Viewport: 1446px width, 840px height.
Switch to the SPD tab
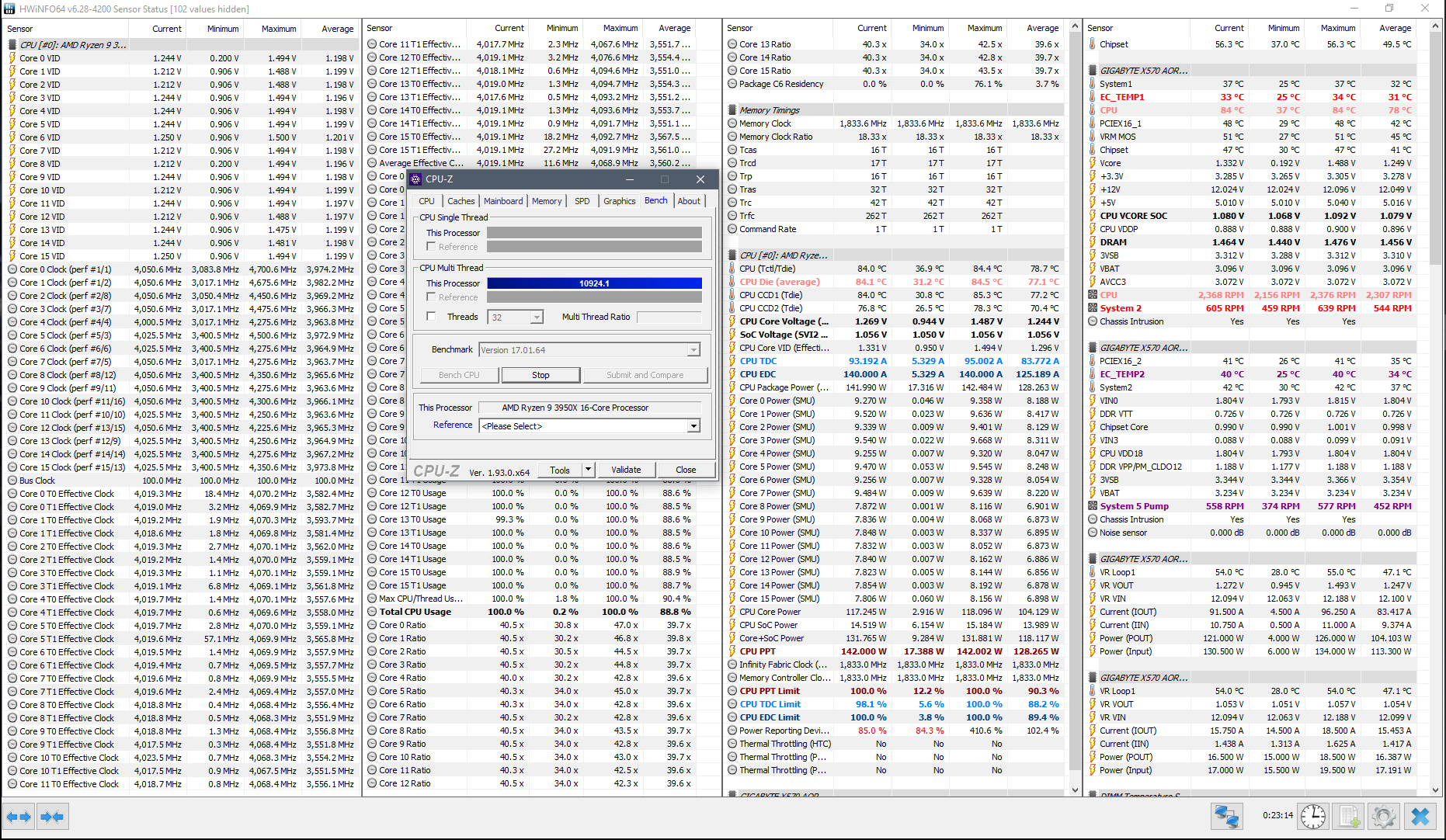click(582, 201)
